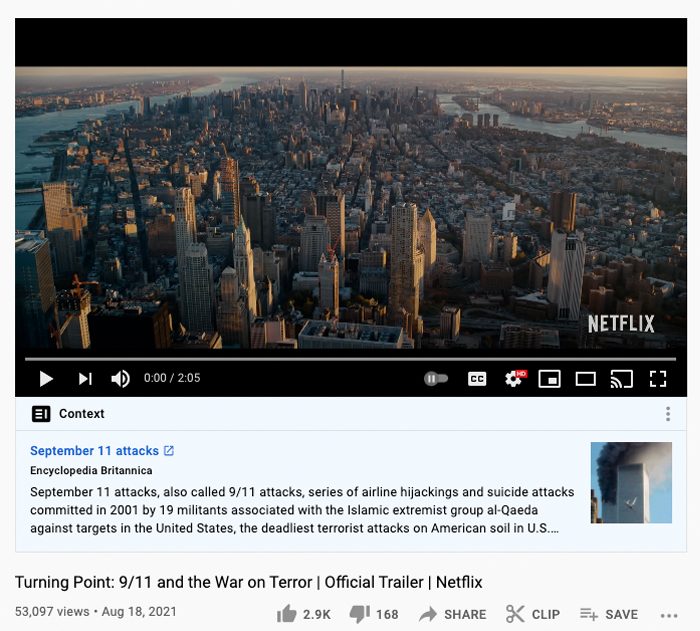This screenshot has height=631, width=700.
Task: Open the video settings gear
Action: coord(514,379)
